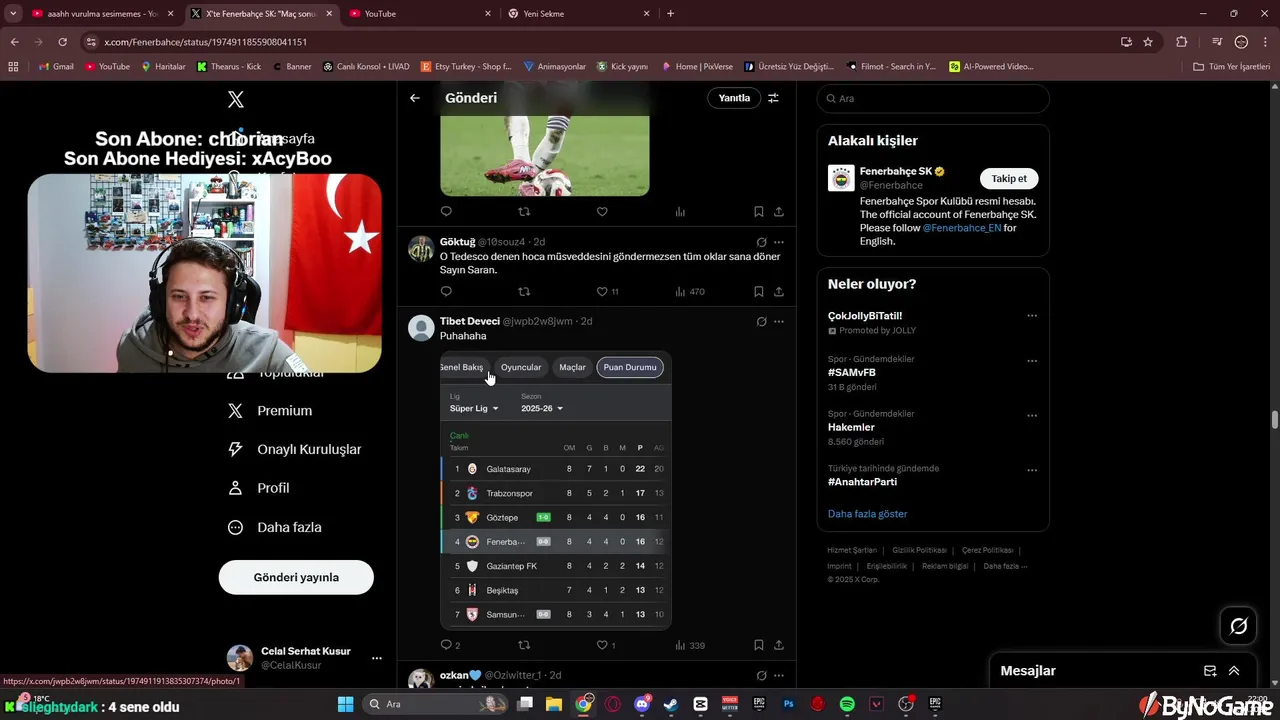This screenshot has width=1280, height=720.
Task: Click the taskbar Ara search box
Action: pyautogui.click(x=435, y=704)
